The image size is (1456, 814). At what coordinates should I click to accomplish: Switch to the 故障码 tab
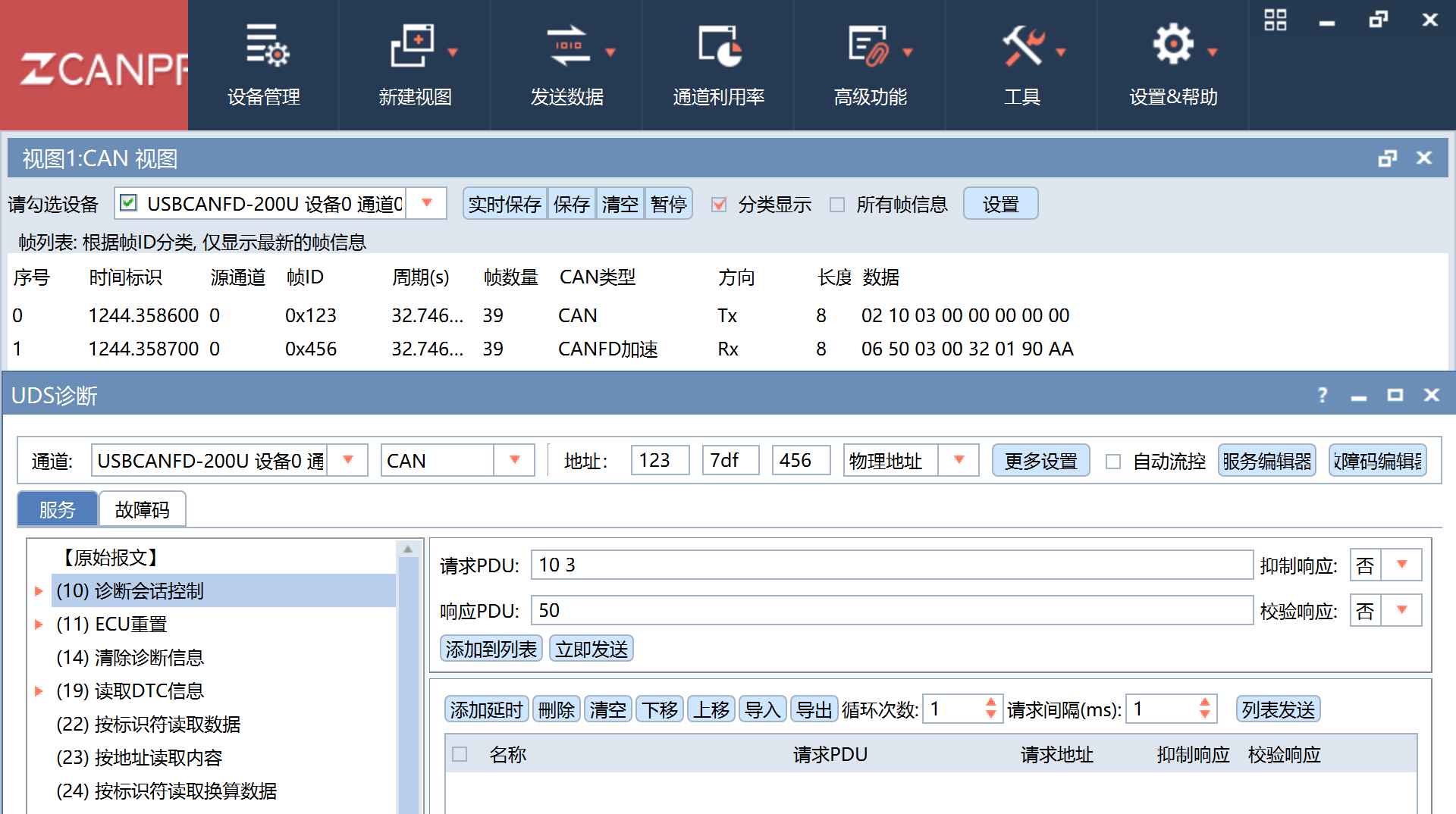tap(142, 509)
